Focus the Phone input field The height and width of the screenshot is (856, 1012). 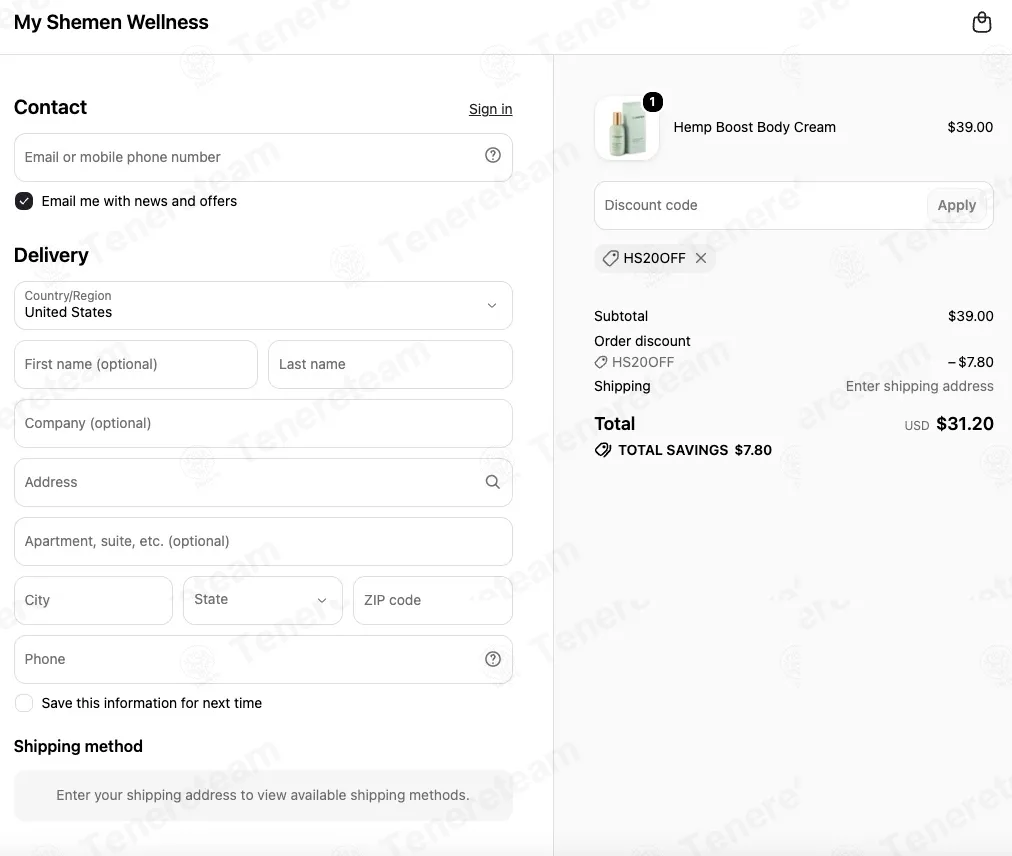pyautogui.click(x=263, y=659)
